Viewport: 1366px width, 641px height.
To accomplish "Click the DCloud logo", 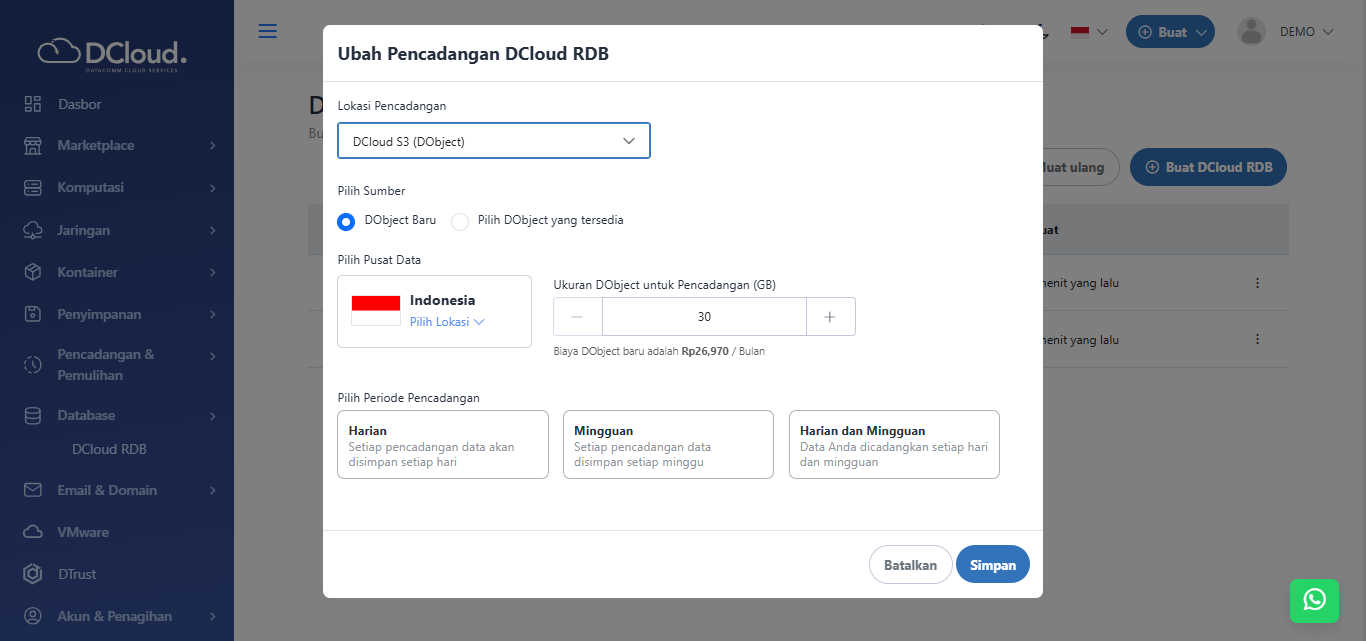I will (112, 54).
